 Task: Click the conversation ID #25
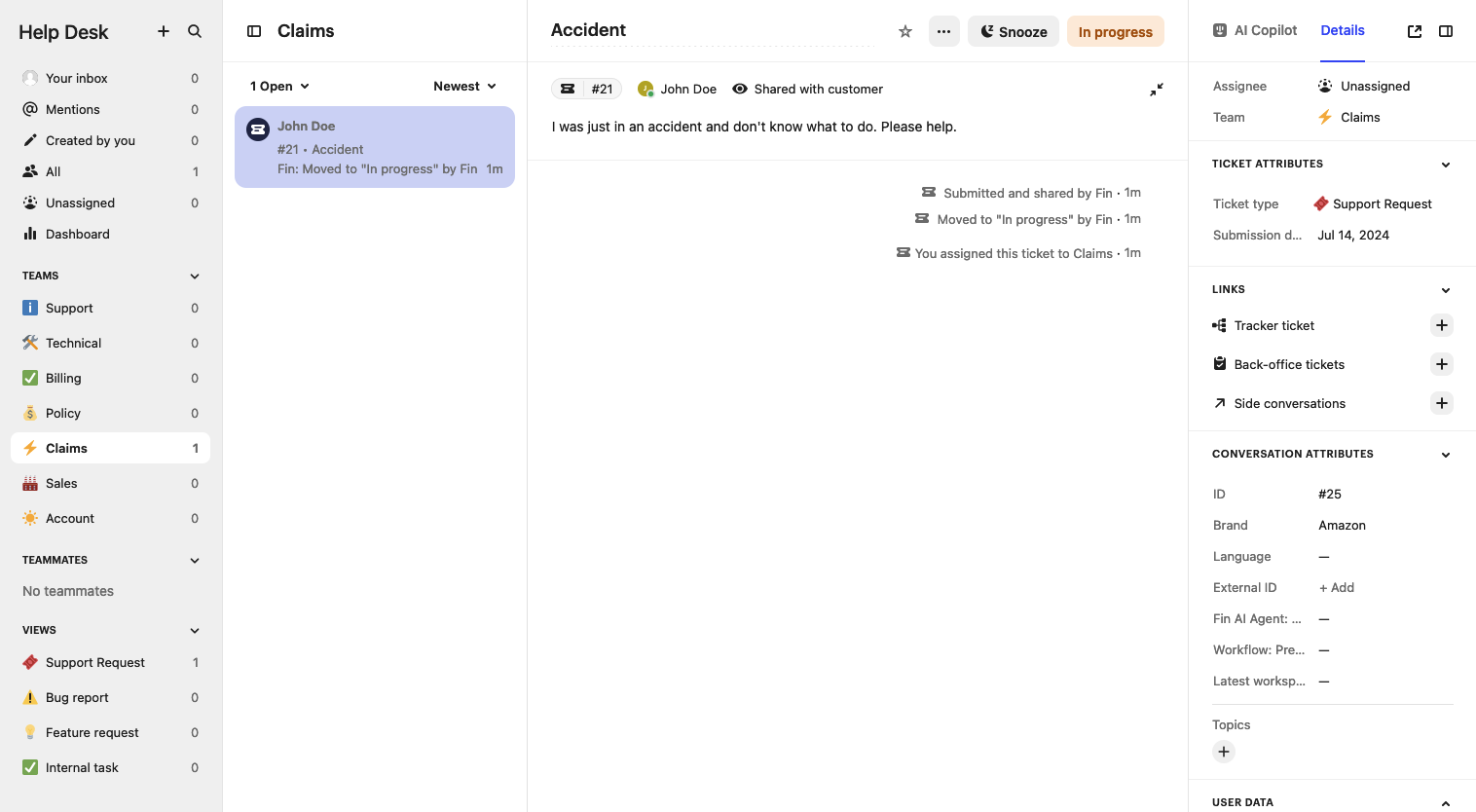pyautogui.click(x=1330, y=494)
